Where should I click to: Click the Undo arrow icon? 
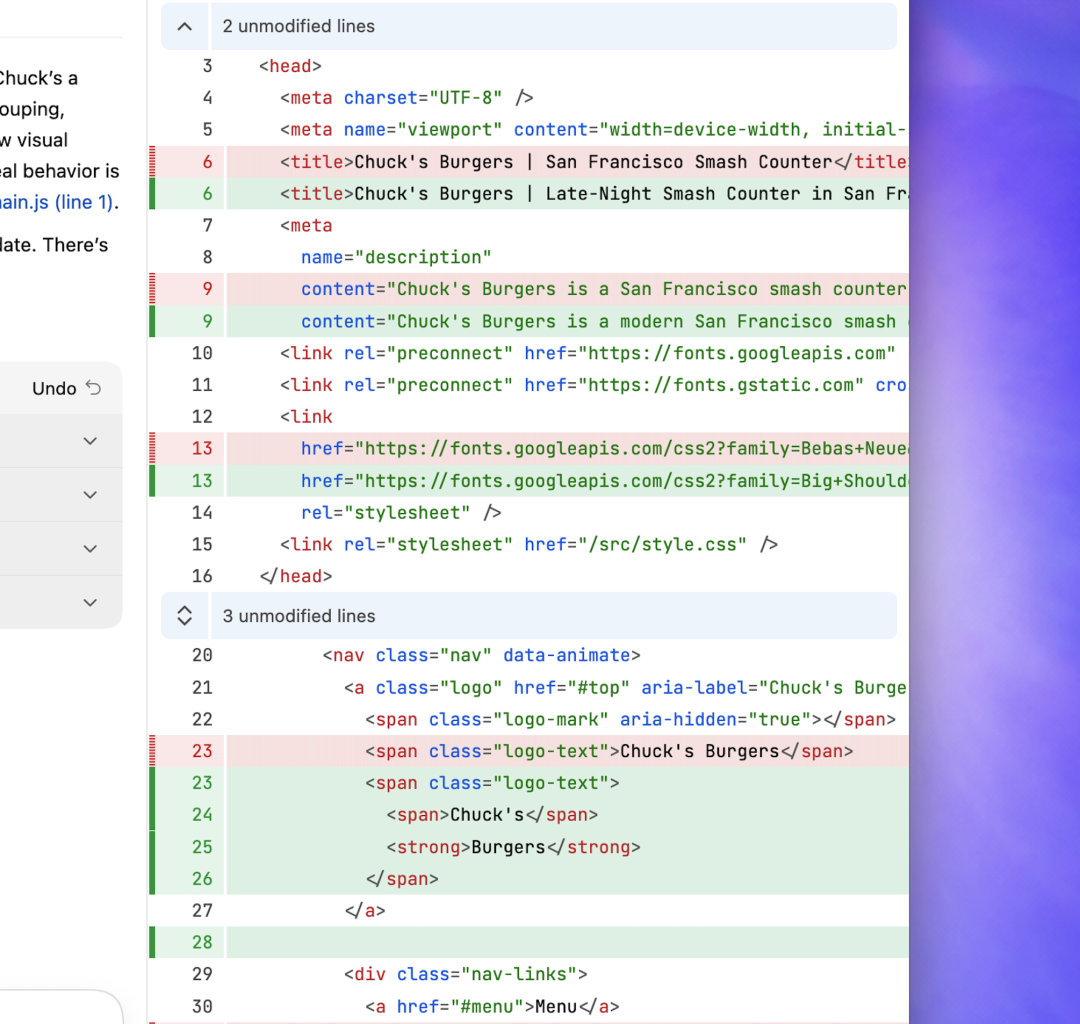(x=94, y=388)
